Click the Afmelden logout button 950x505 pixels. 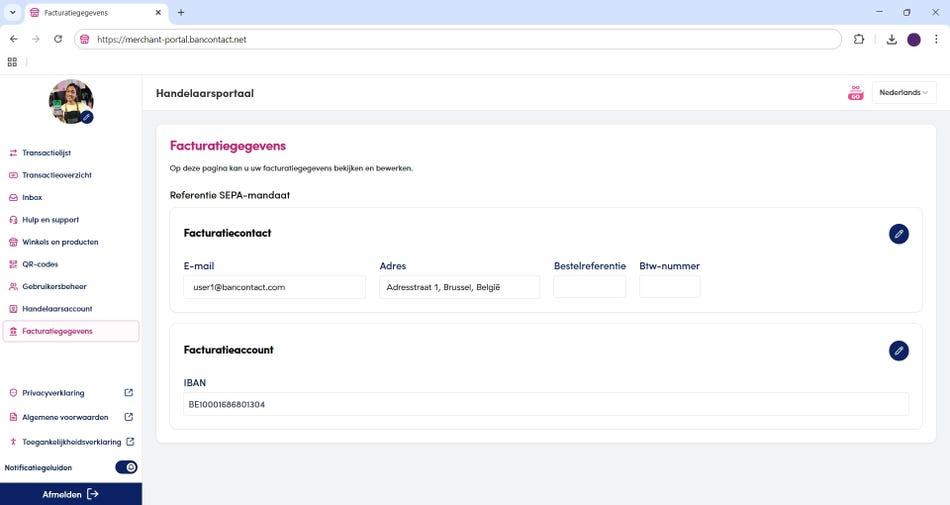70,494
